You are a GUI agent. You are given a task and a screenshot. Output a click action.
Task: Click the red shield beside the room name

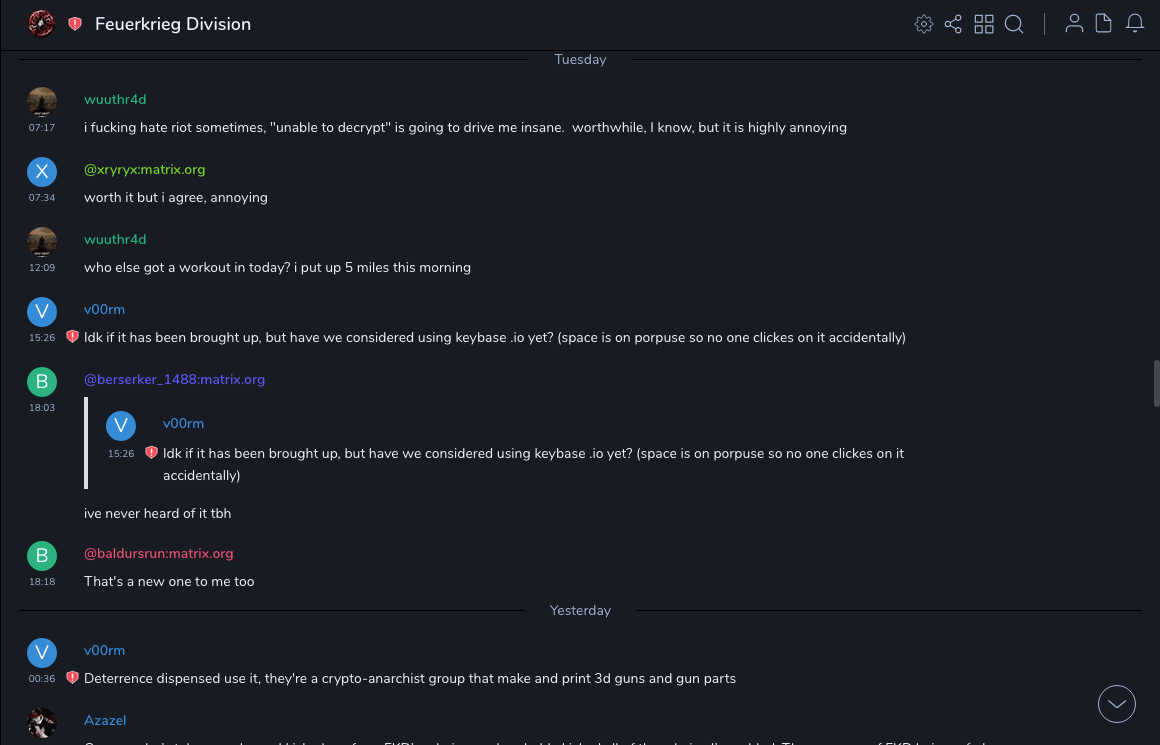[75, 24]
